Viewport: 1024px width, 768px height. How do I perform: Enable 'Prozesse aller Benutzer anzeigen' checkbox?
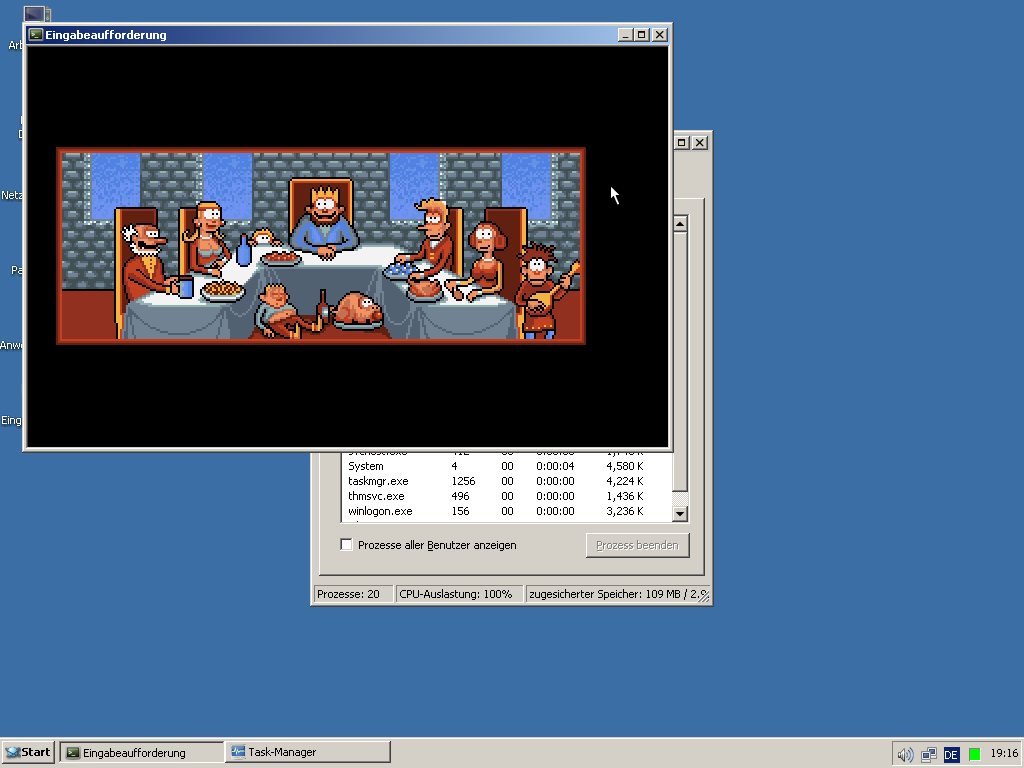pos(346,545)
